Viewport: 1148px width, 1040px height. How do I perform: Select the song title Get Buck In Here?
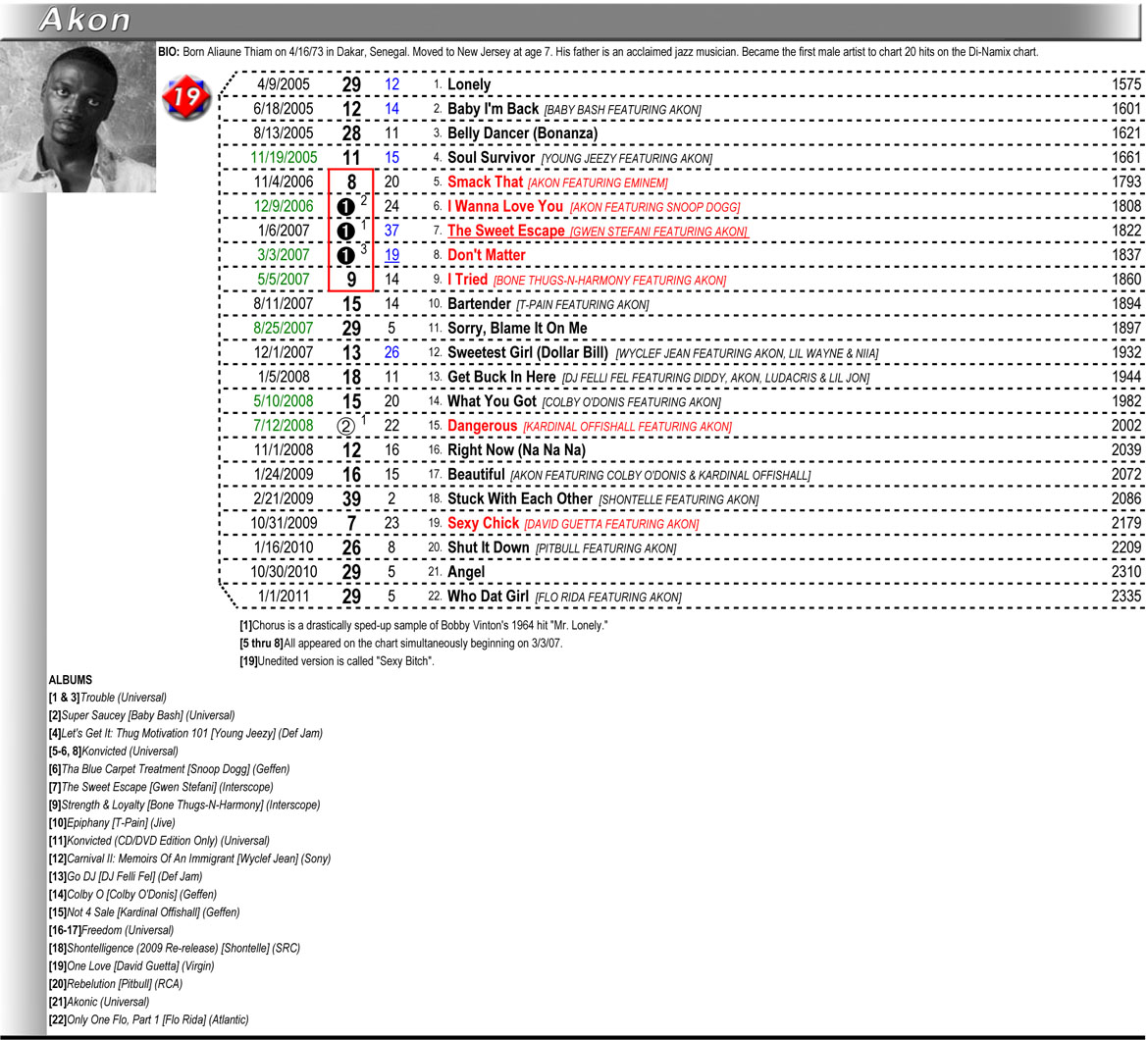pos(501,377)
